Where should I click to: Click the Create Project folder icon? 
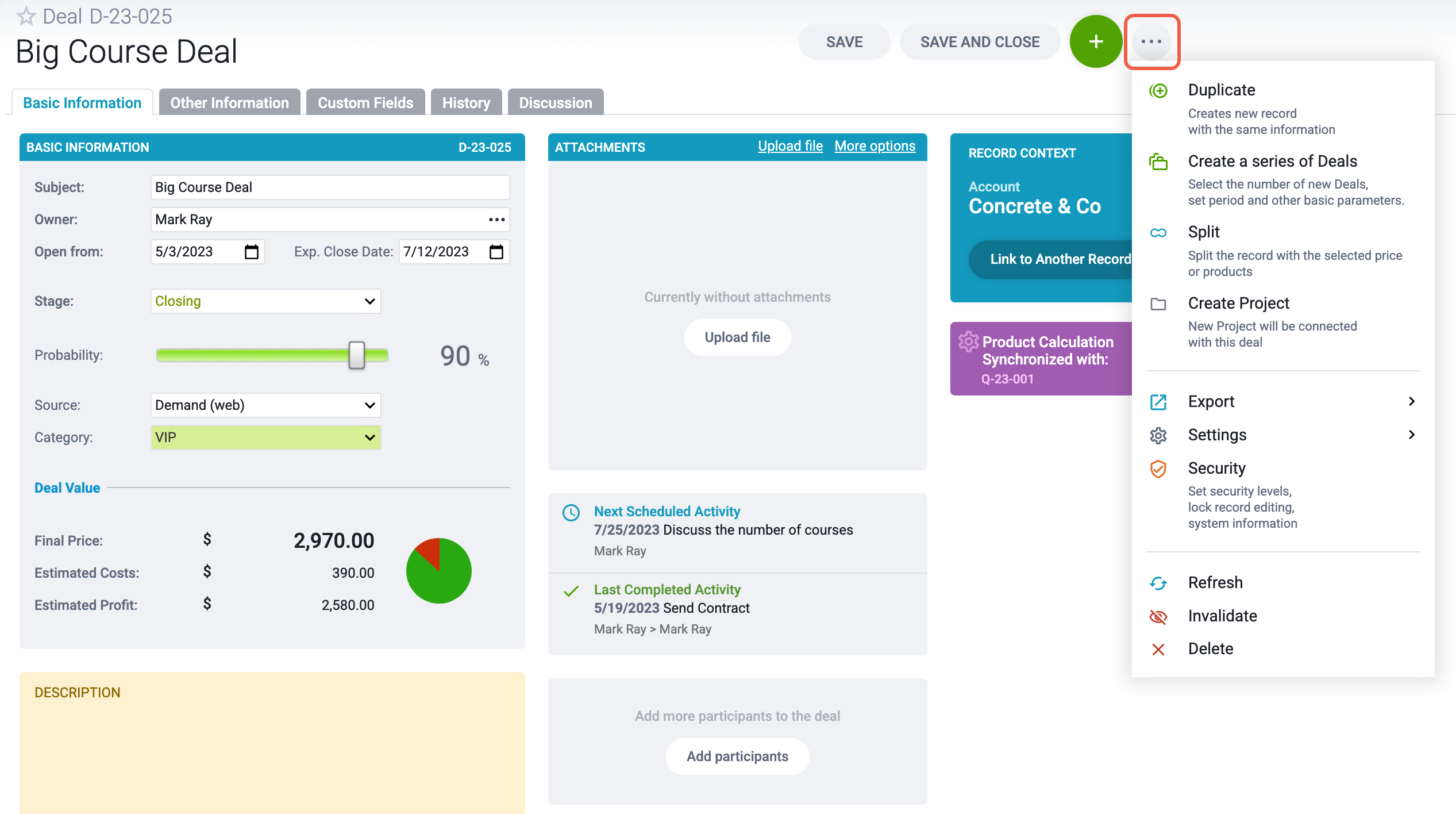pyautogui.click(x=1158, y=304)
